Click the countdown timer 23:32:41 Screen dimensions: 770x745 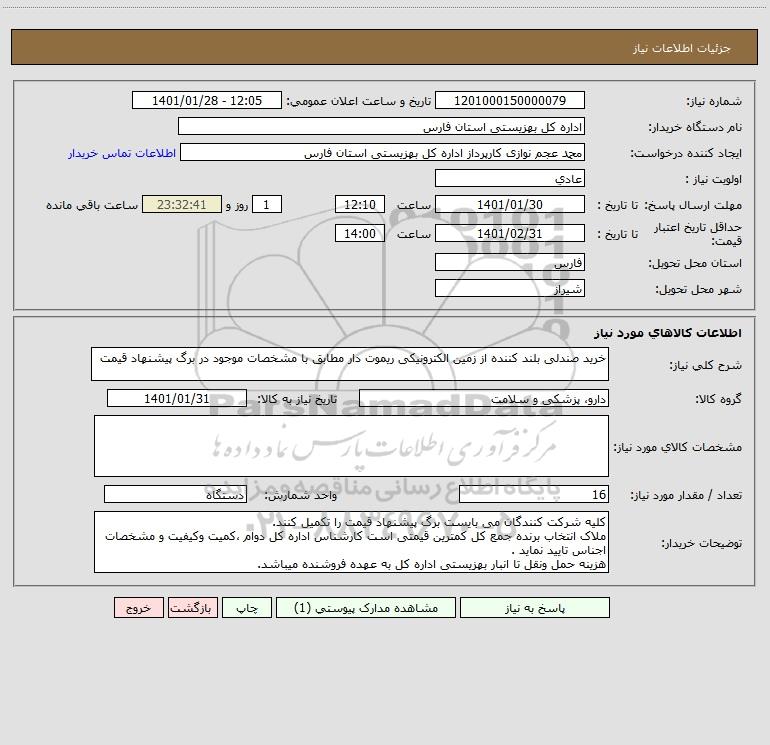(x=182, y=204)
